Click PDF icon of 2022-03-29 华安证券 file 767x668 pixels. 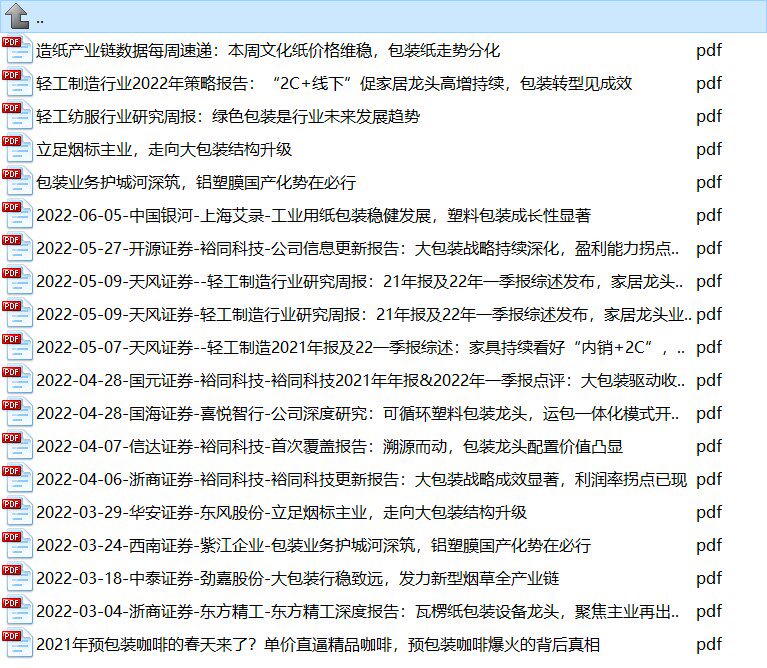pyautogui.click(x=17, y=512)
